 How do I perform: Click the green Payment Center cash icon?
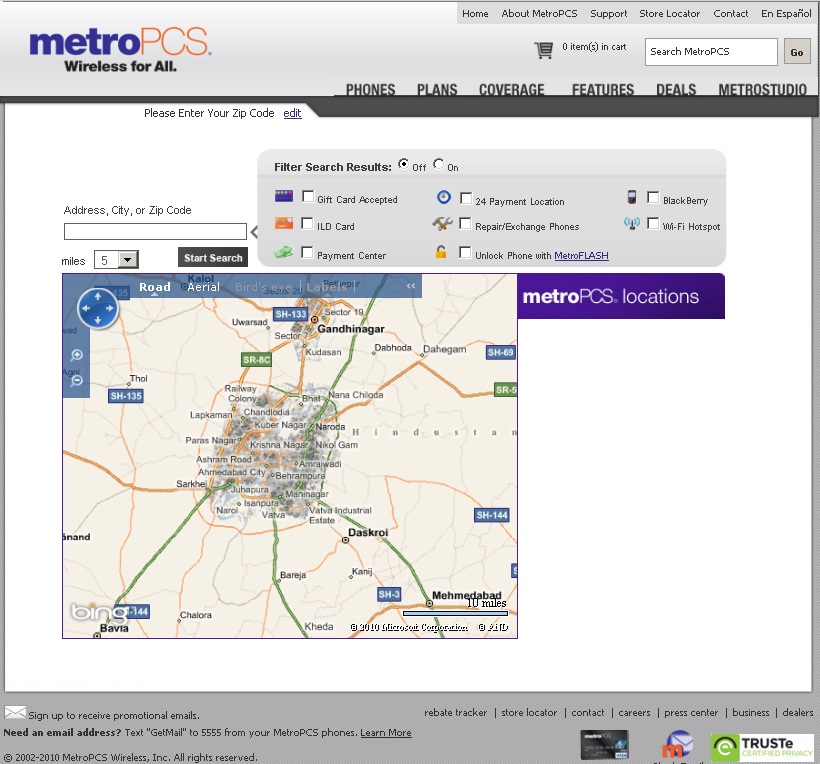(283, 252)
